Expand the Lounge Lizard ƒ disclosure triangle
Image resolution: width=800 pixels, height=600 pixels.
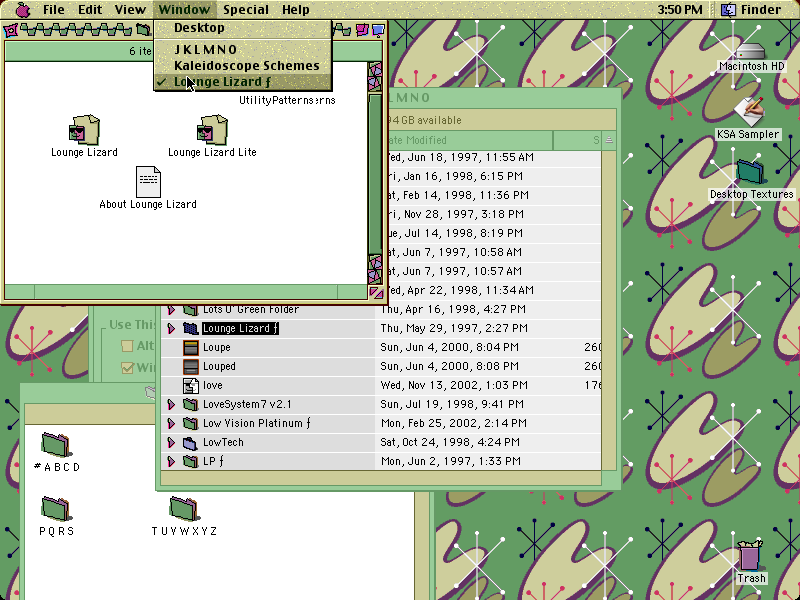pyautogui.click(x=171, y=329)
